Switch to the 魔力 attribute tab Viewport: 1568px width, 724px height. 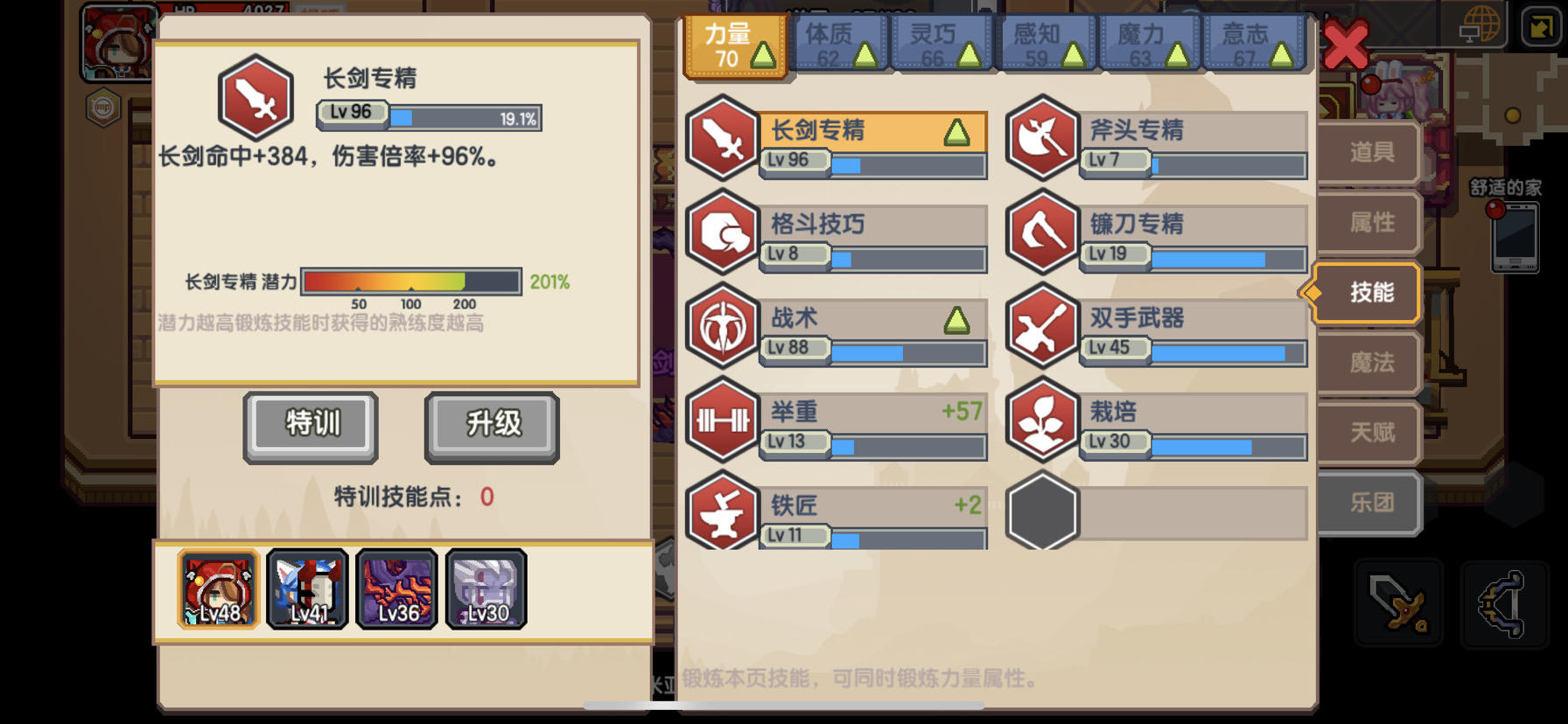(1150, 45)
